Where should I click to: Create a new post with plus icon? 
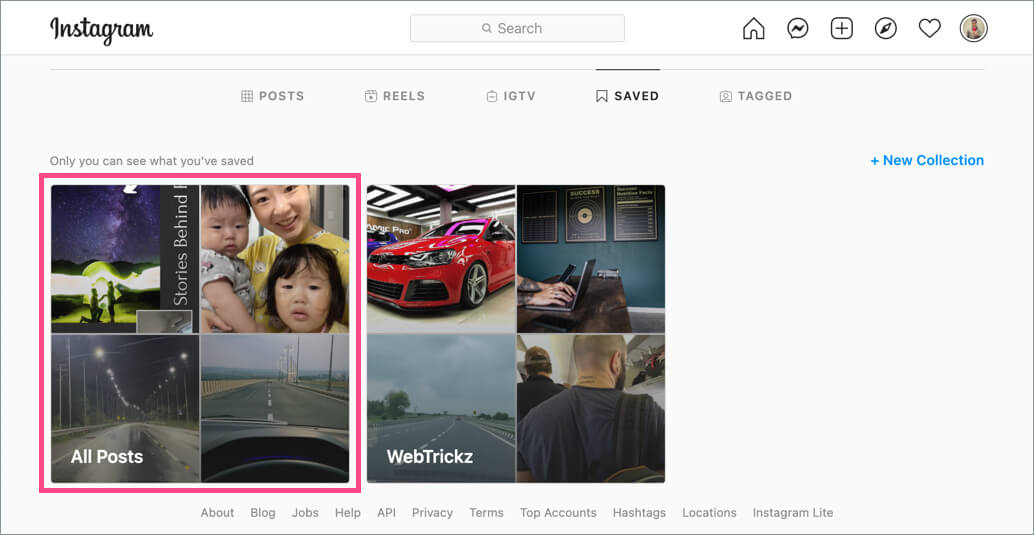click(x=841, y=28)
